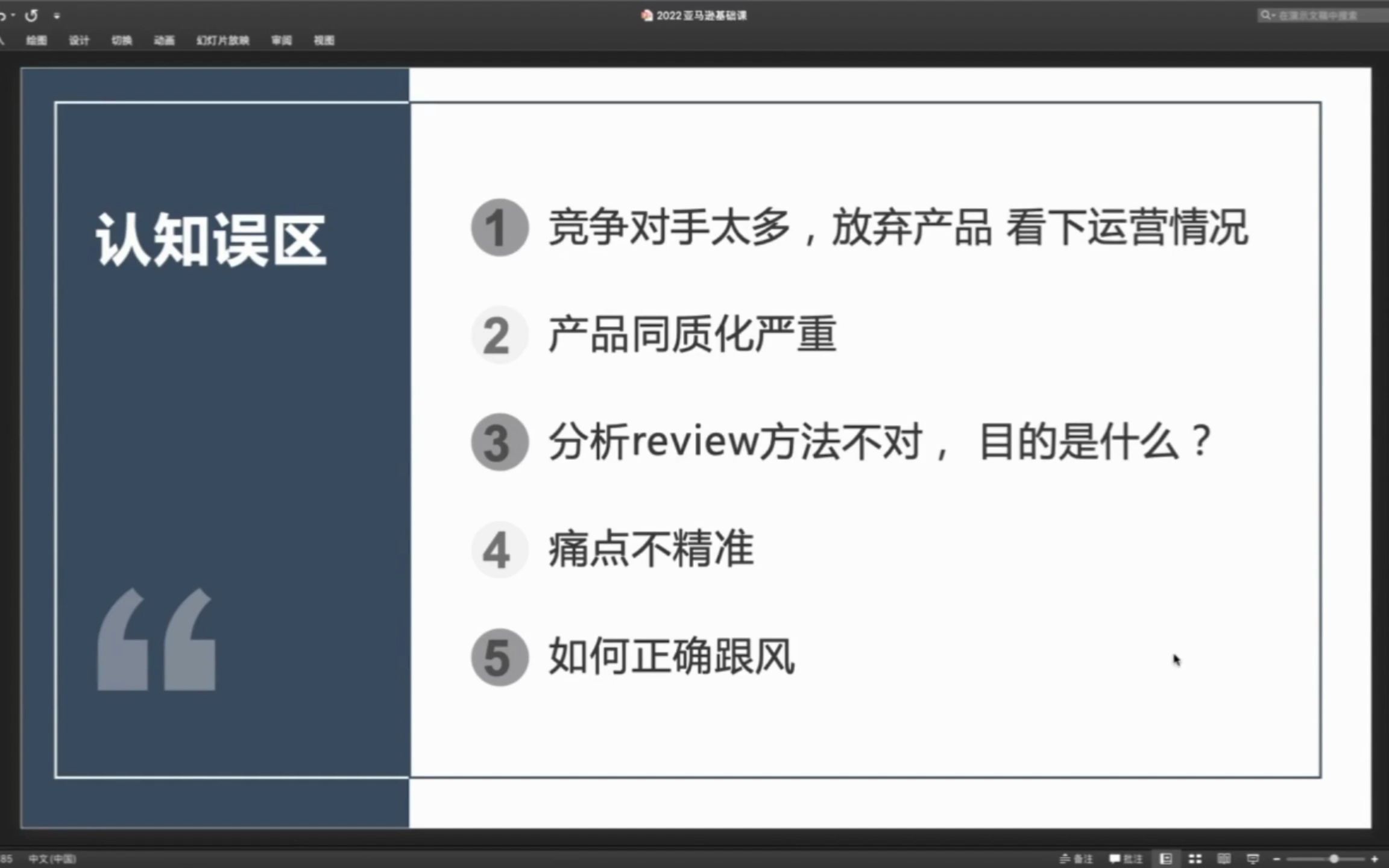Click the zoom out minus icon
The width and height of the screenshot is (1389, 868).
point(1276,859)
